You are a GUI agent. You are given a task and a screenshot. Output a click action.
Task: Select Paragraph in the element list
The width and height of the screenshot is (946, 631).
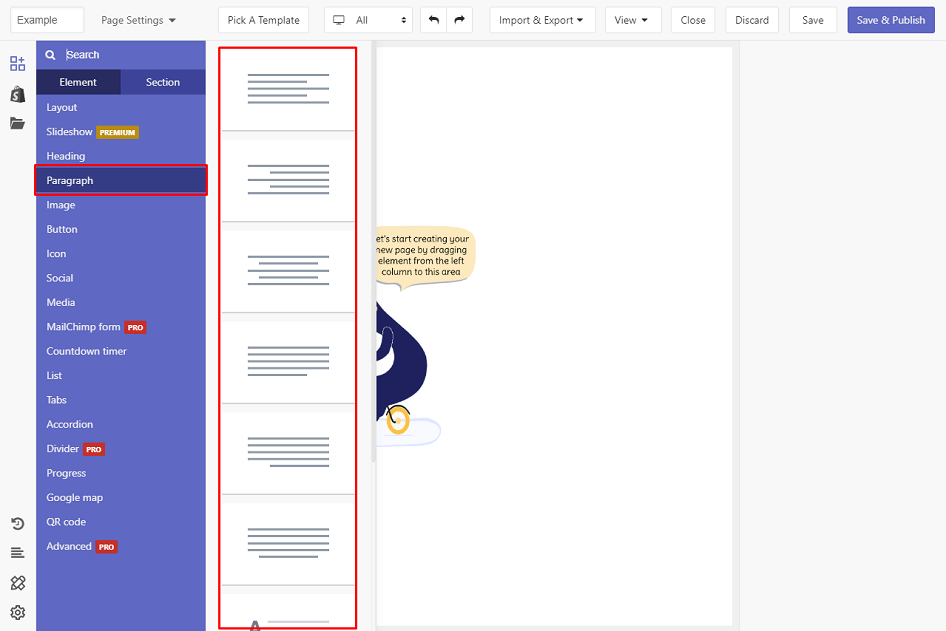[121, 180]
